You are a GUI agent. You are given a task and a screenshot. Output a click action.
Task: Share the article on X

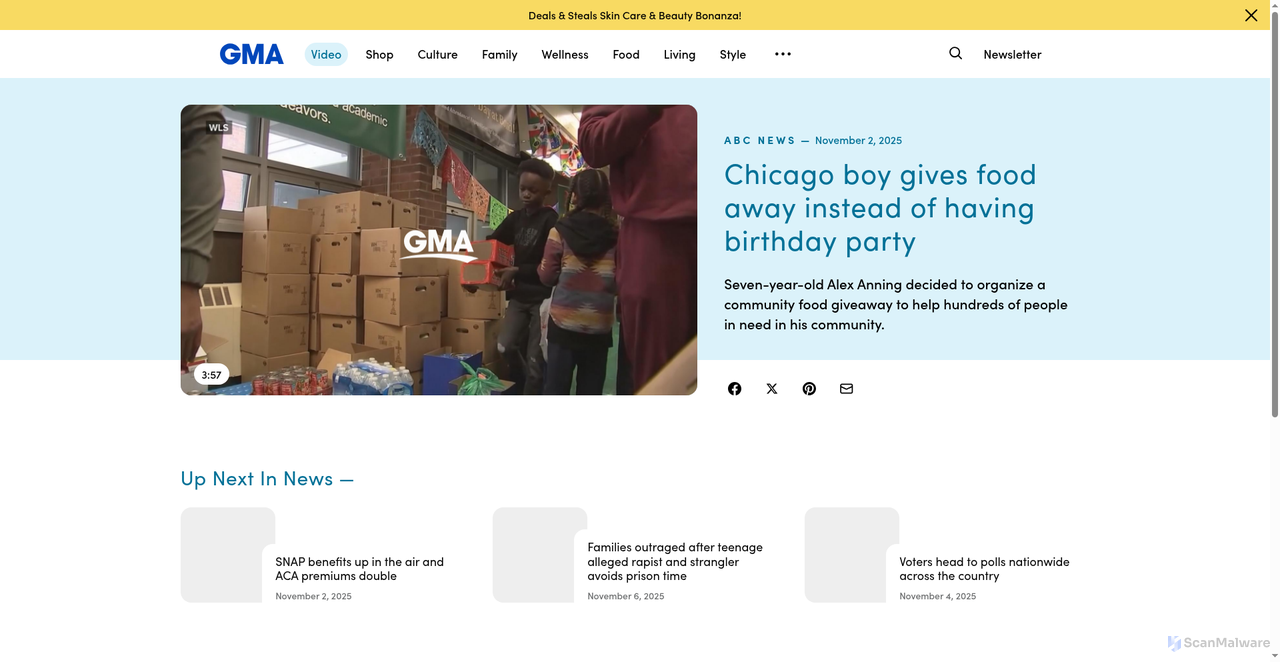coord(772,389)
